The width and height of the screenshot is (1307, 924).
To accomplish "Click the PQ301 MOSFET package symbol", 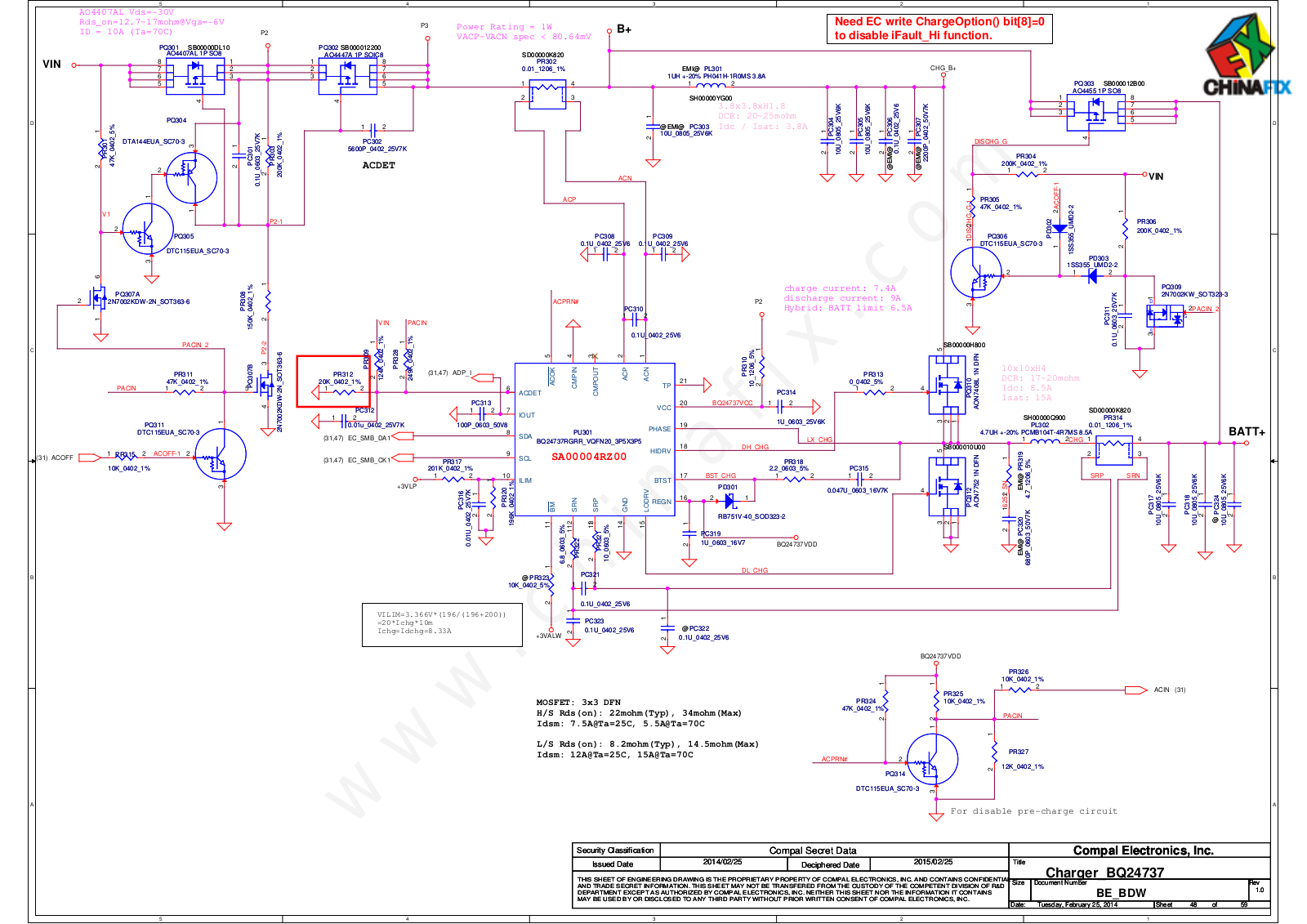I will point(195,76).
